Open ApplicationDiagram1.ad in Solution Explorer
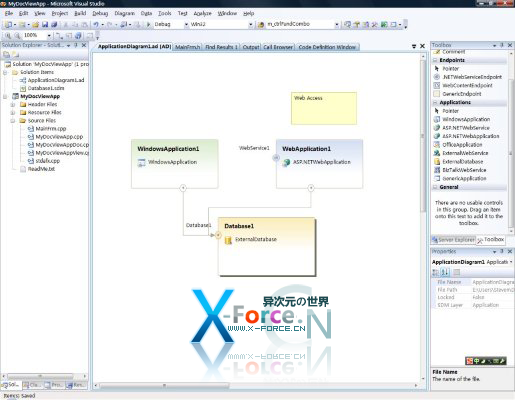515x400 pixels. point(52,80)
